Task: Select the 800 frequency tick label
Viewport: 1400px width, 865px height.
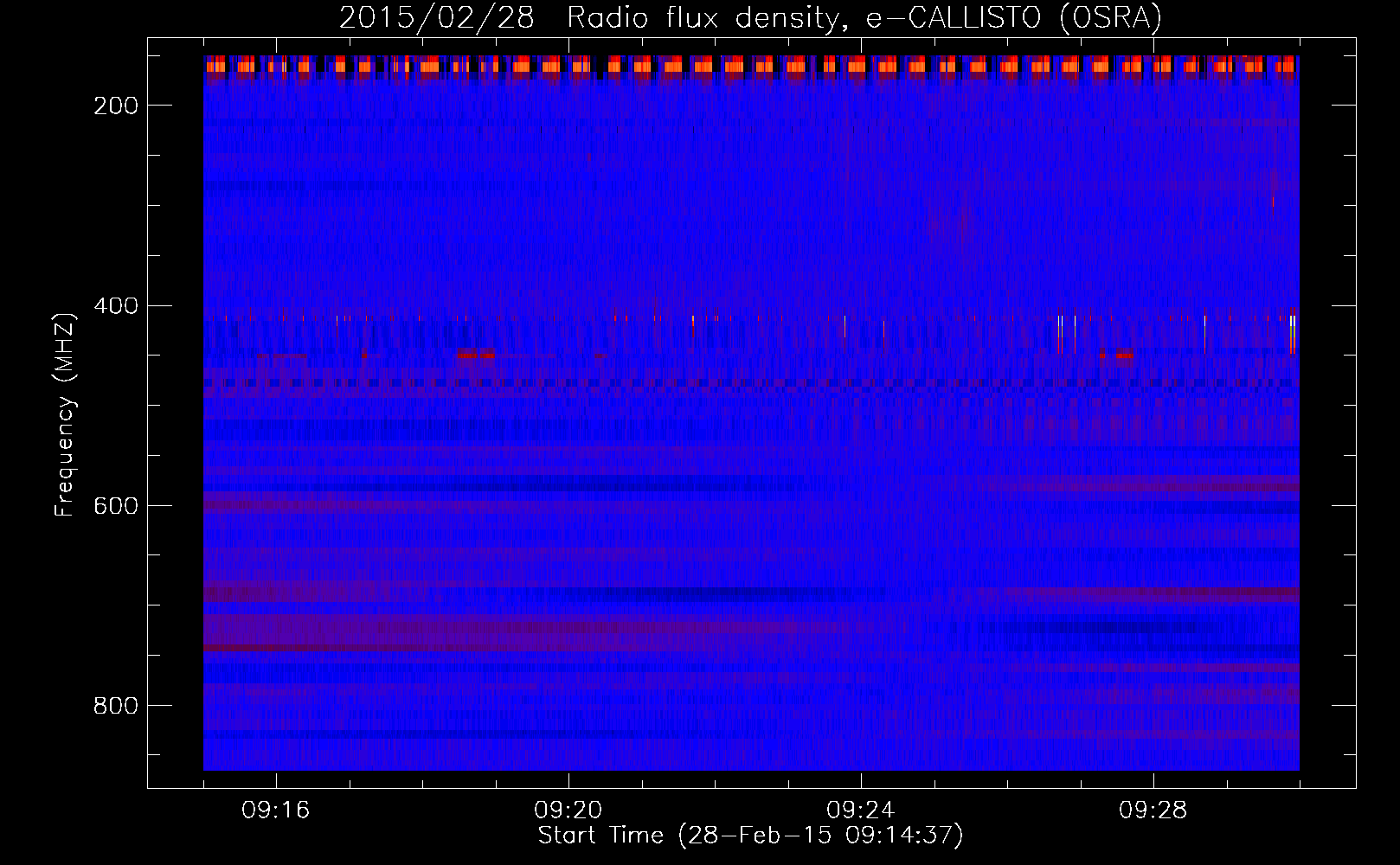Action: click(x=116, y=706)
